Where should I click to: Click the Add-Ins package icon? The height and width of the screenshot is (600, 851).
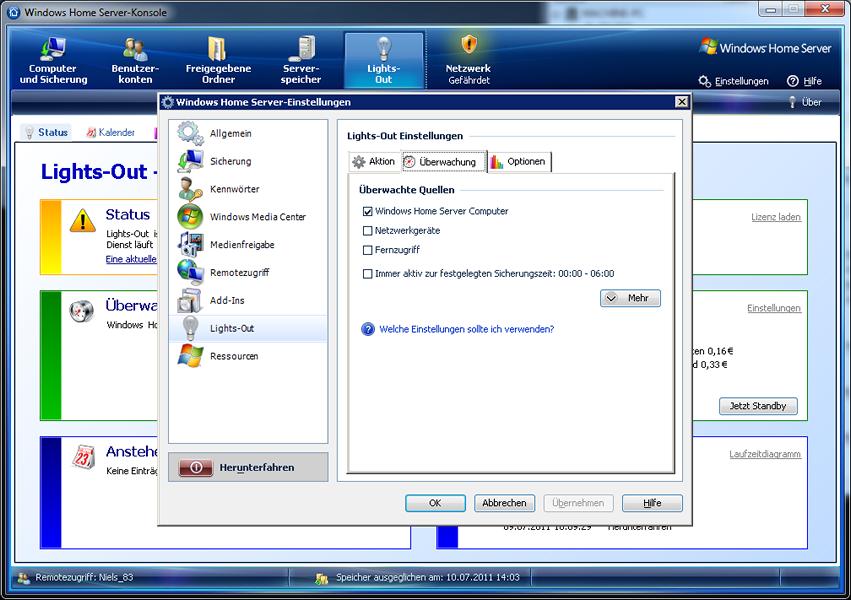[190, 300]
